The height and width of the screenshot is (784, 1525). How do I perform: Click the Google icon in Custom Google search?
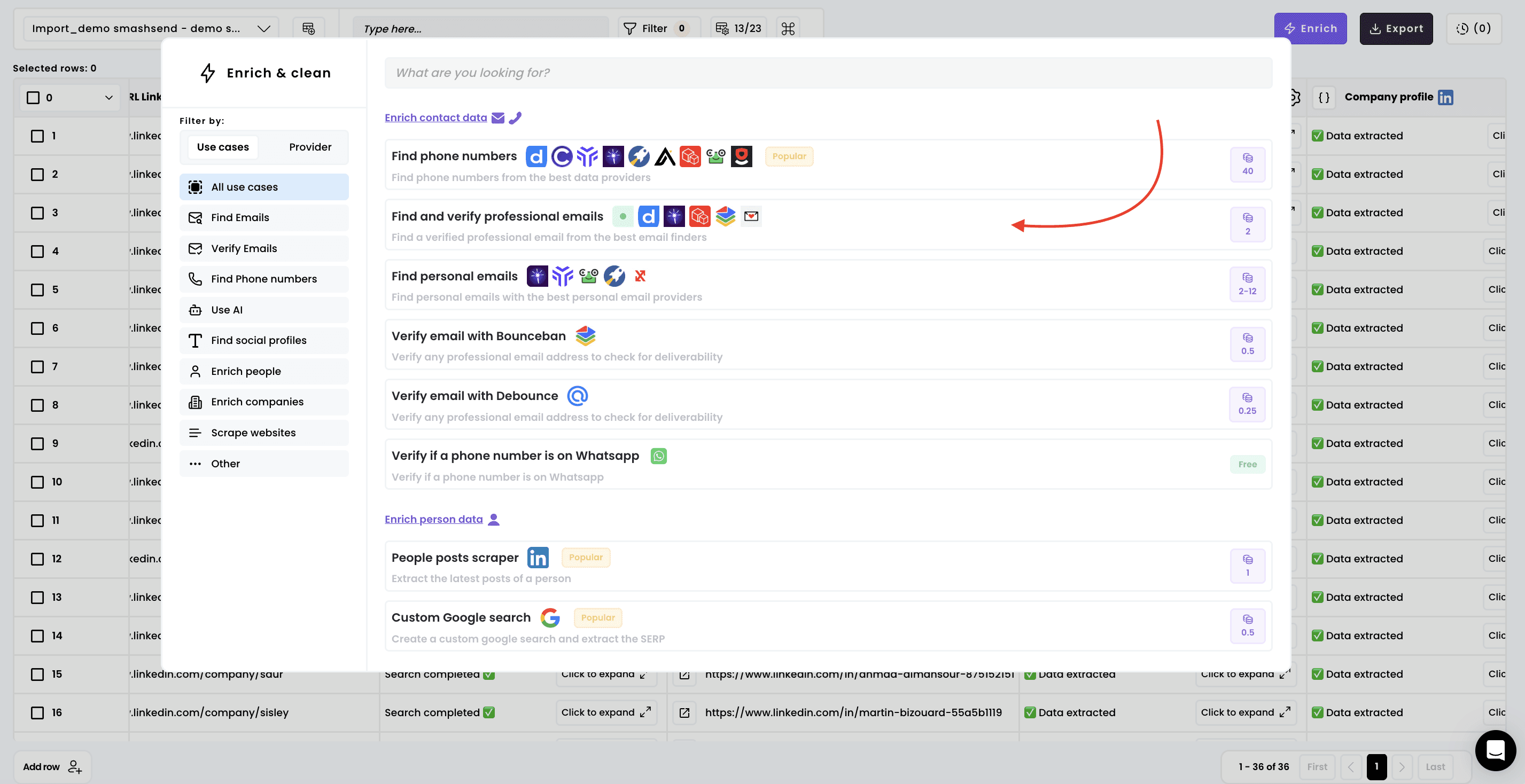(550, 617)
